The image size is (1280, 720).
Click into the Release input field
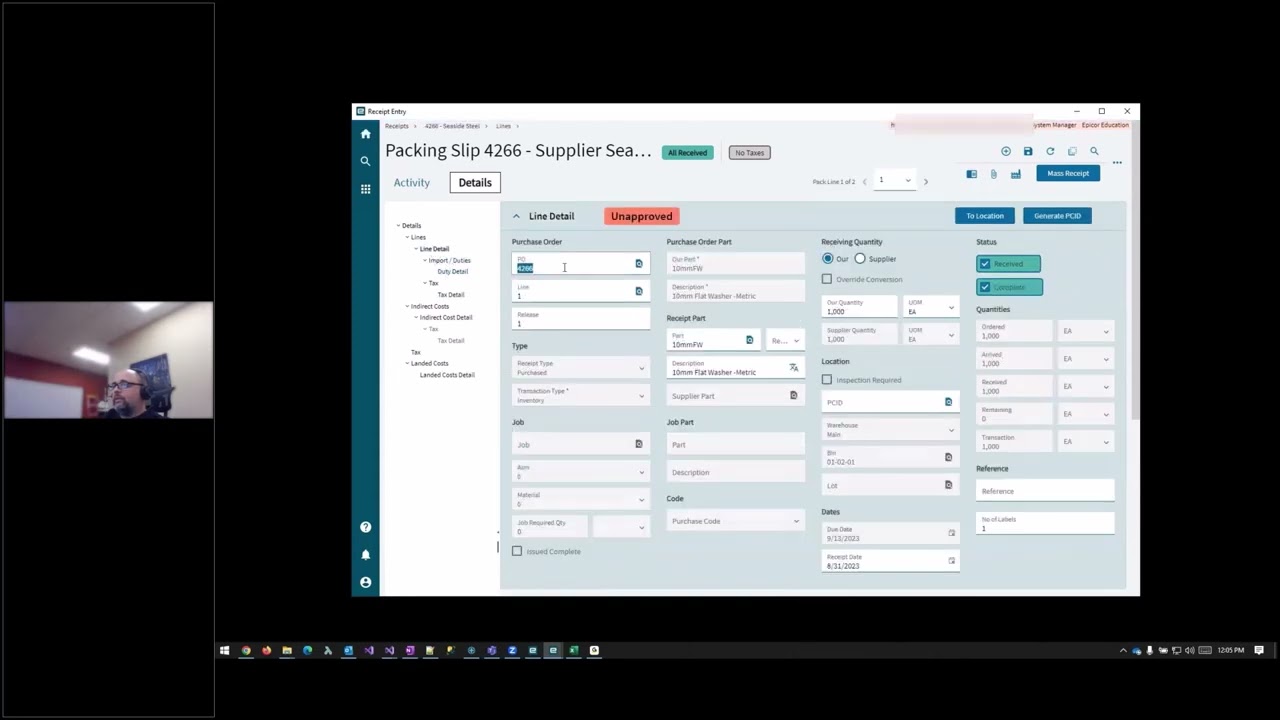pos(580,319)
